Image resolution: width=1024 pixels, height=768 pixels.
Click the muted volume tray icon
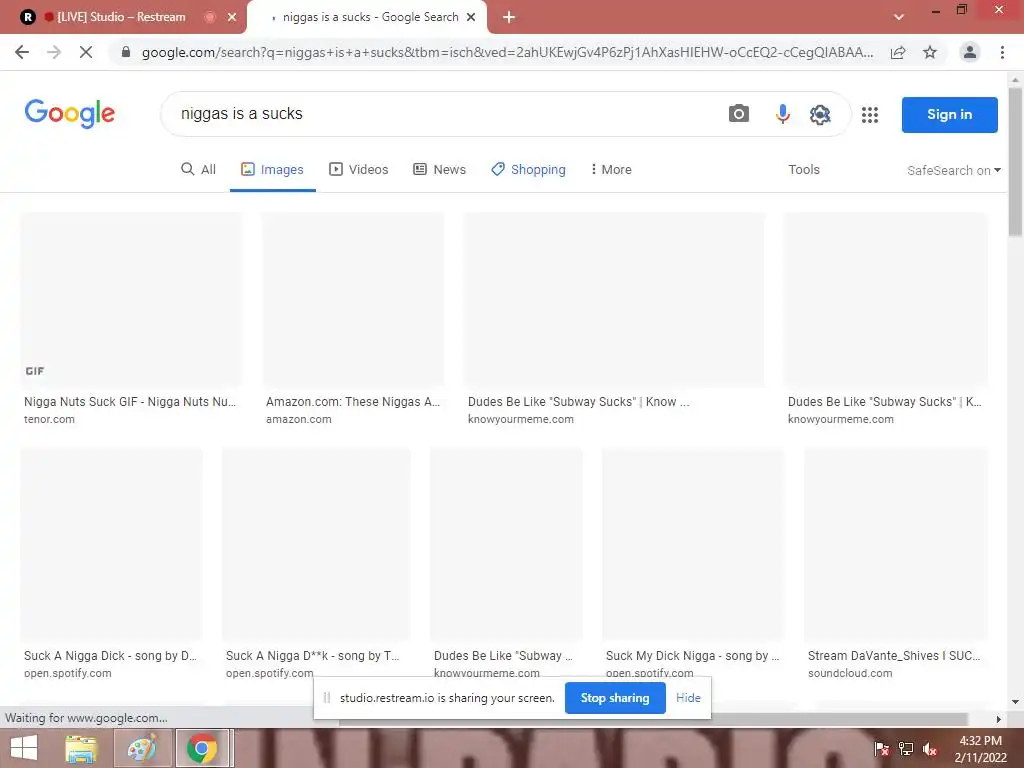click(x=930, y=748)
